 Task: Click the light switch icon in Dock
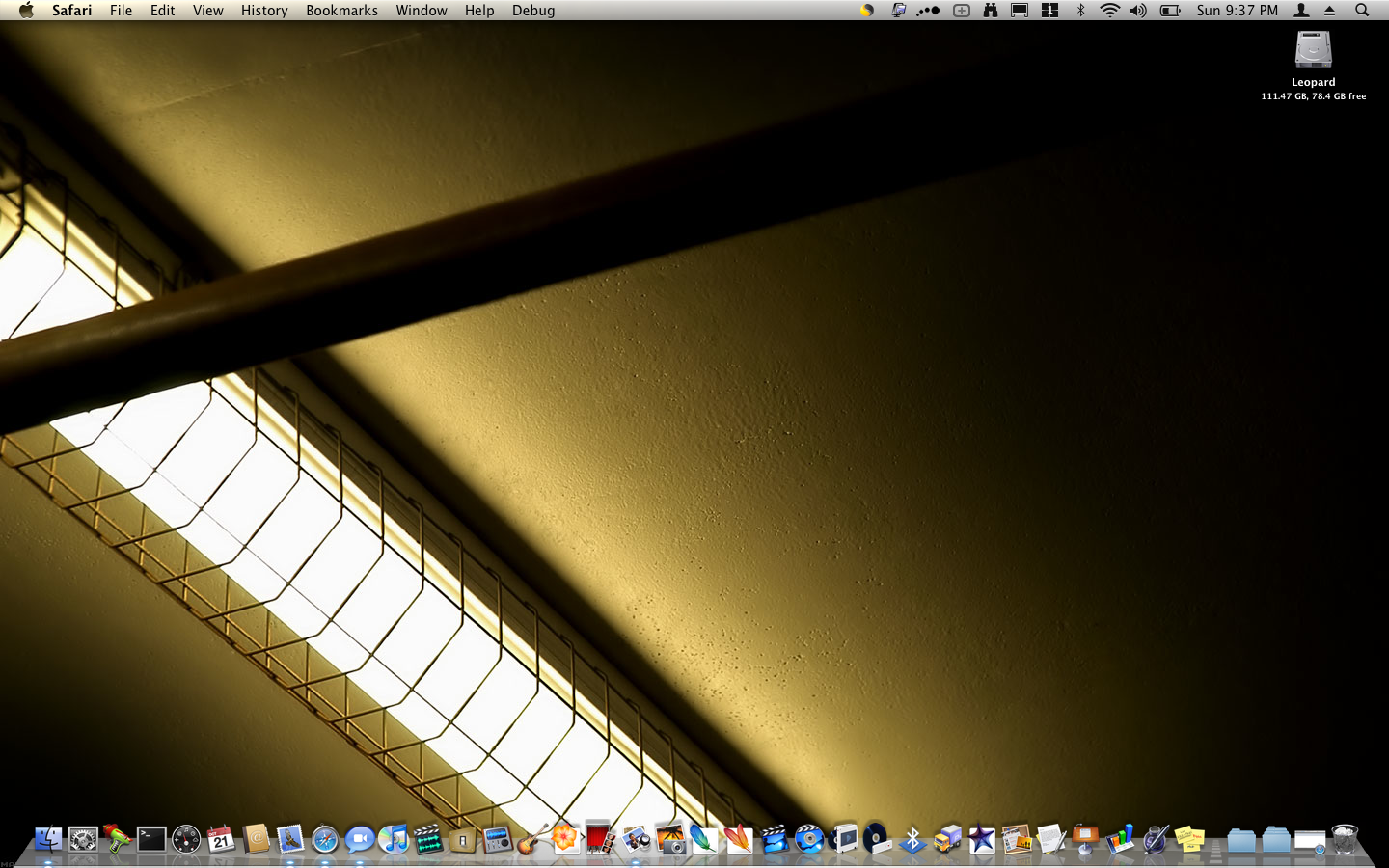coord(463,840)
